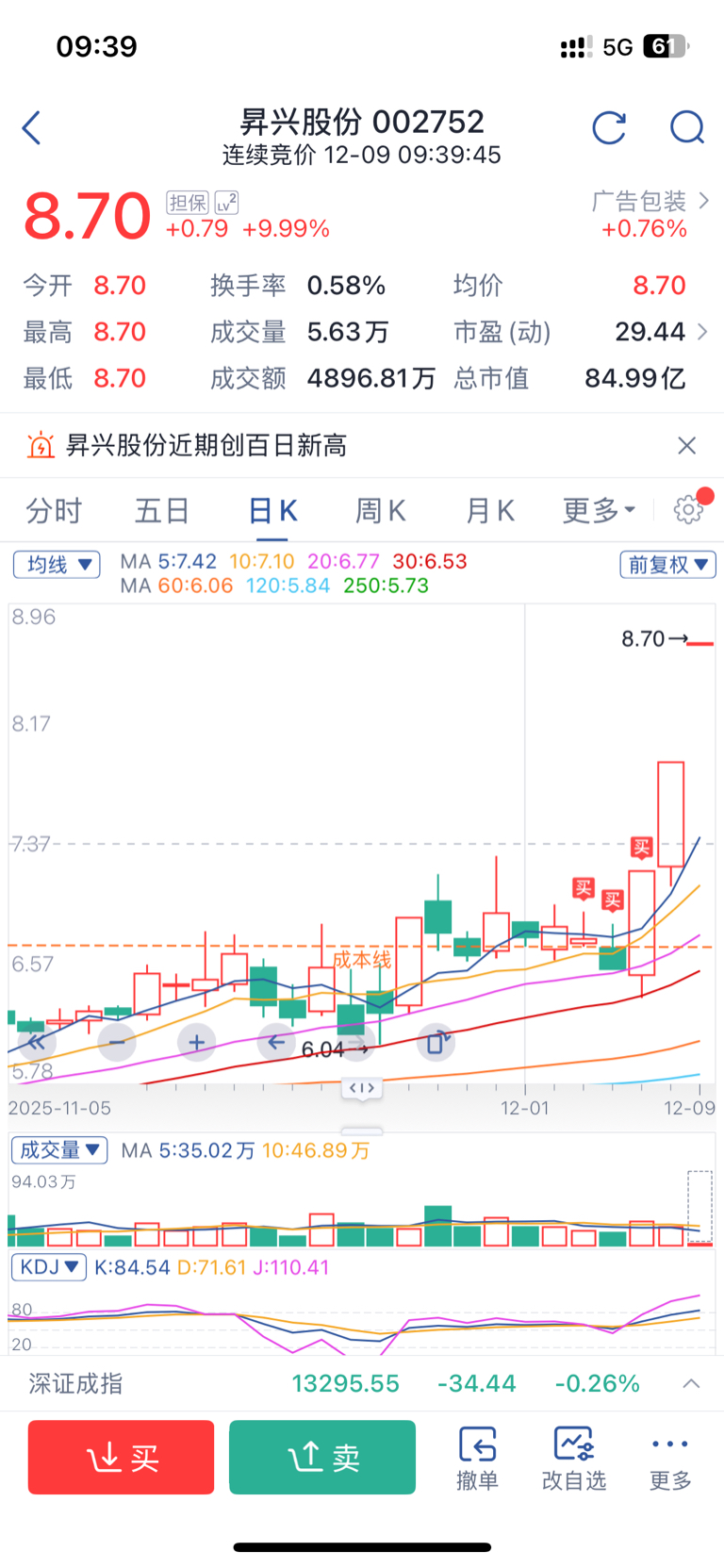Open the search magnifier icon
The height and width of the screenshot is (1568, 724).
click(x=687, y=128)
